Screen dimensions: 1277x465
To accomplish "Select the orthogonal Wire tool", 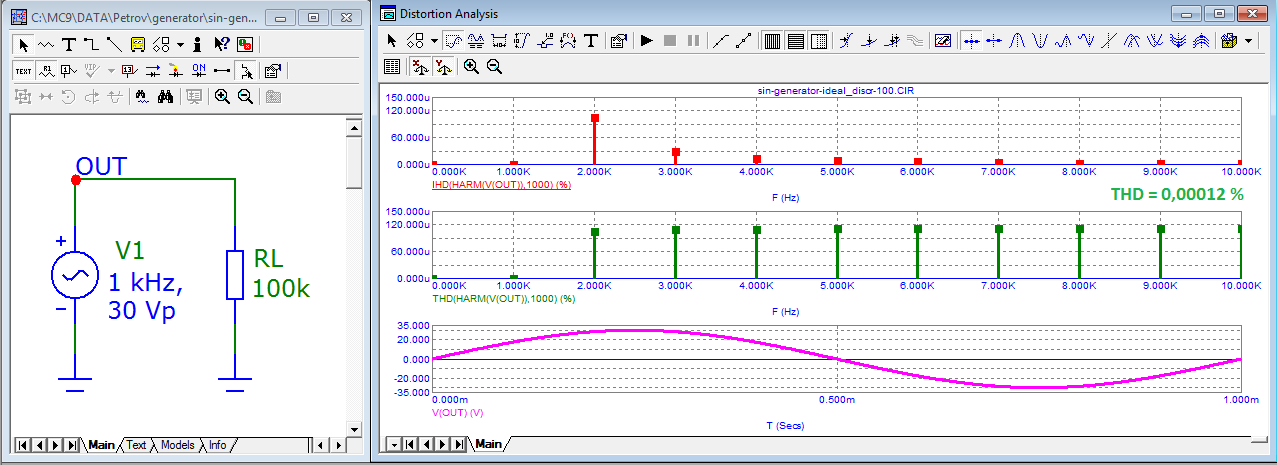I will click(91, 44).
